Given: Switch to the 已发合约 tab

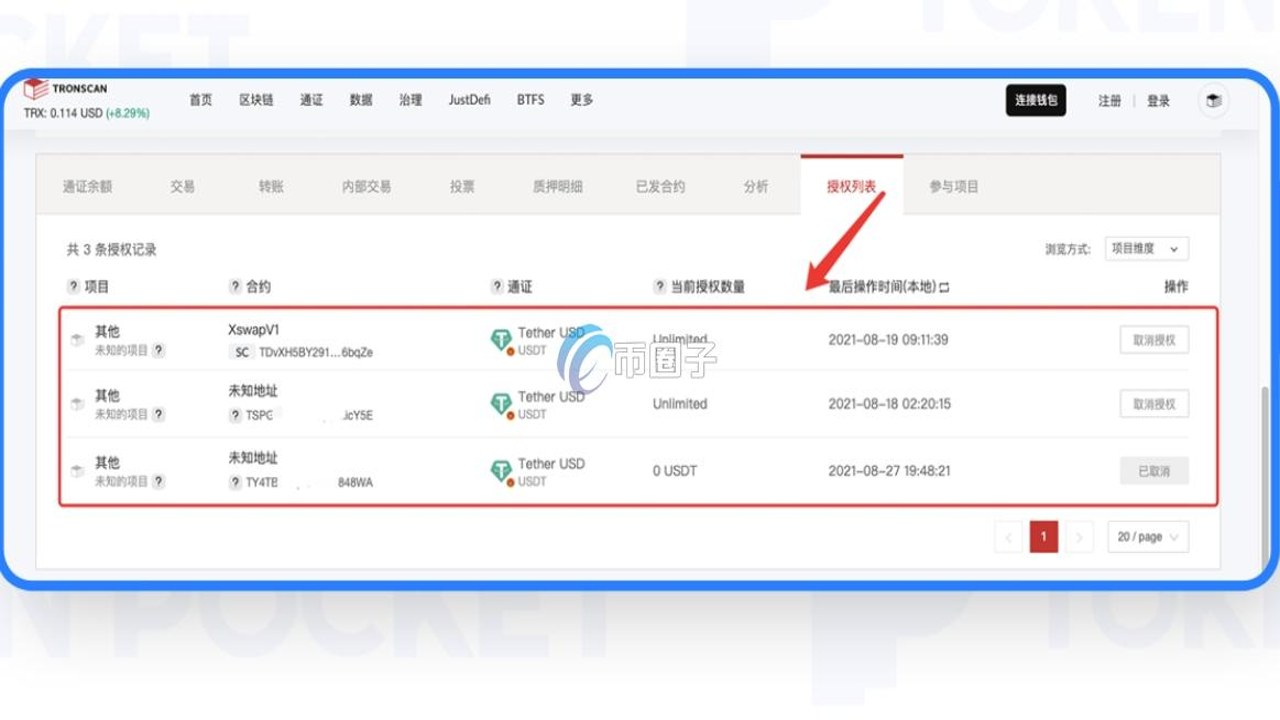Looking at the screenshot, I should click(660, 186).
